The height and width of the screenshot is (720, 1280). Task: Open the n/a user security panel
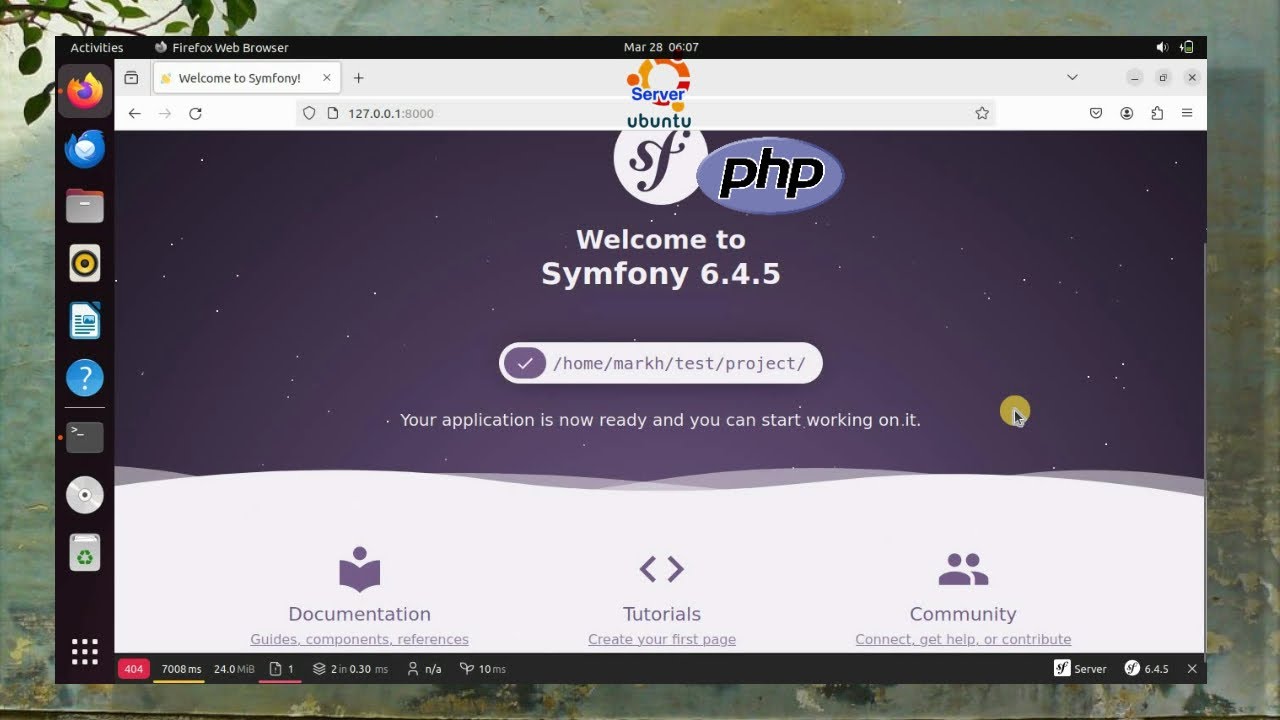[424, 669]
